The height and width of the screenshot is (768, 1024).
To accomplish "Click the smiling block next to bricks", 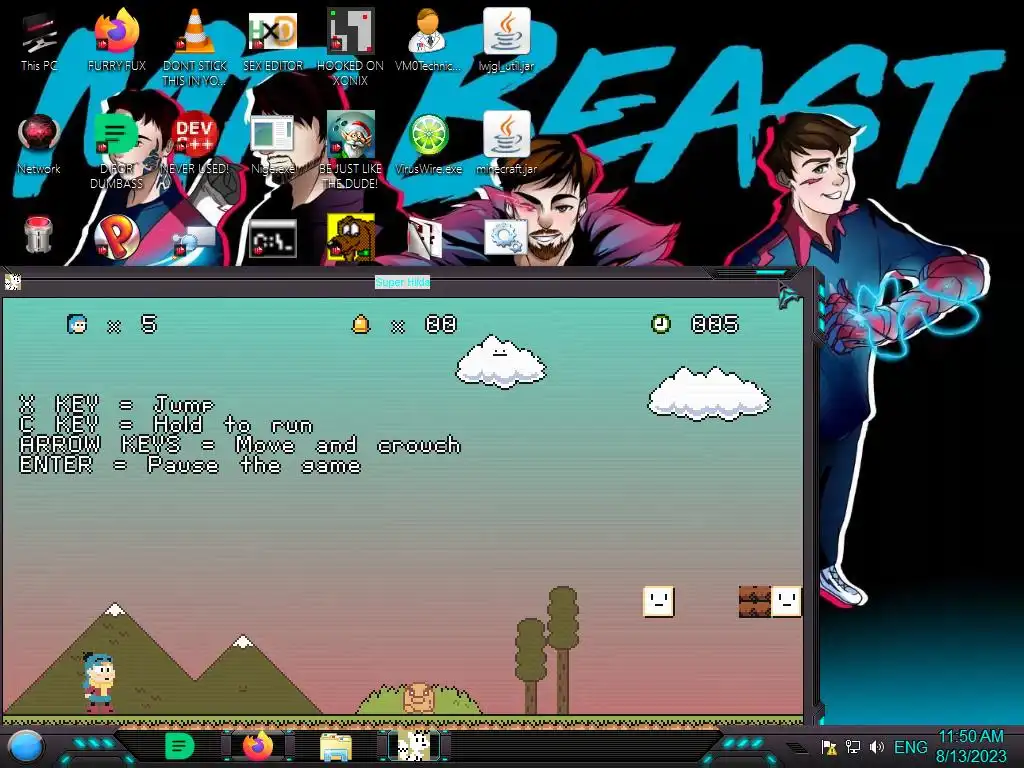I will coord(786,601).
